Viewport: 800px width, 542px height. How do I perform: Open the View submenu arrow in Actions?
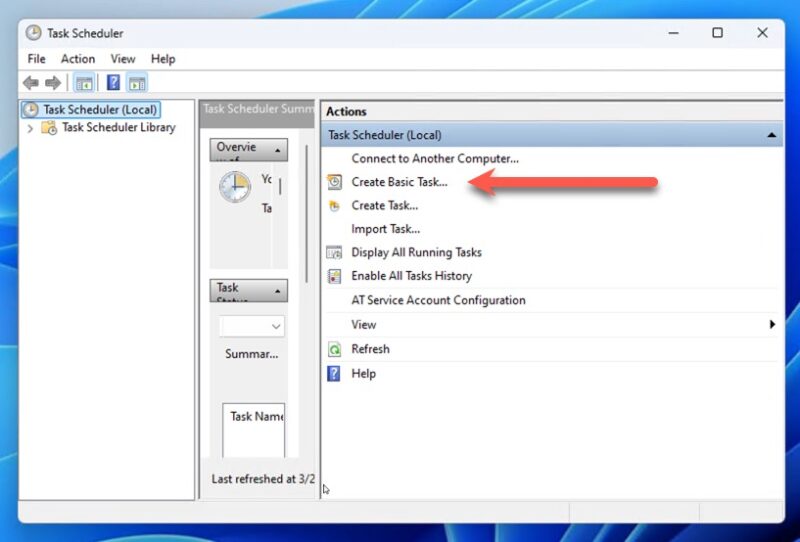pos(772,324)
